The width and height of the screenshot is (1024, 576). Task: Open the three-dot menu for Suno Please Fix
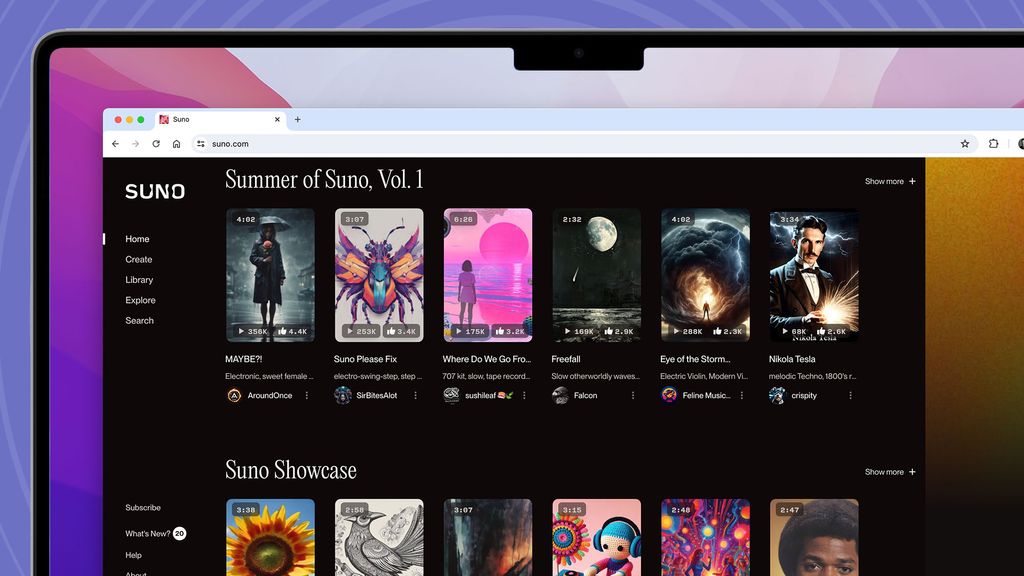[x=417, y=396]
